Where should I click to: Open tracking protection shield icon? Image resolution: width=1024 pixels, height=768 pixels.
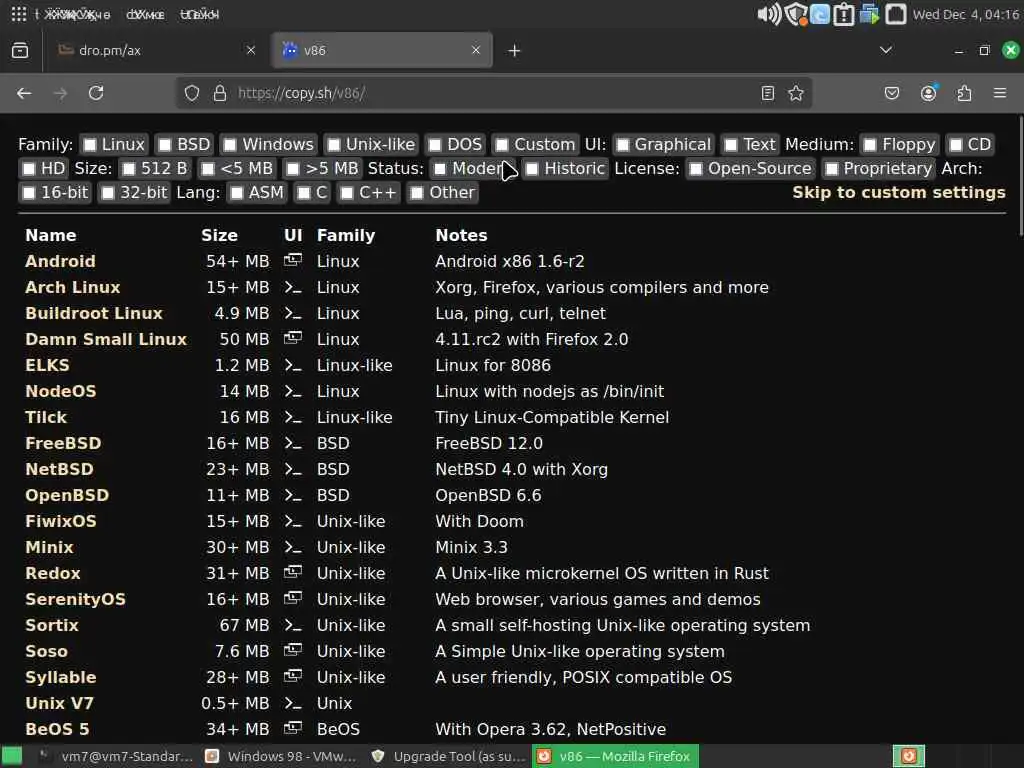pyautogui.click(x=191, y=93)
